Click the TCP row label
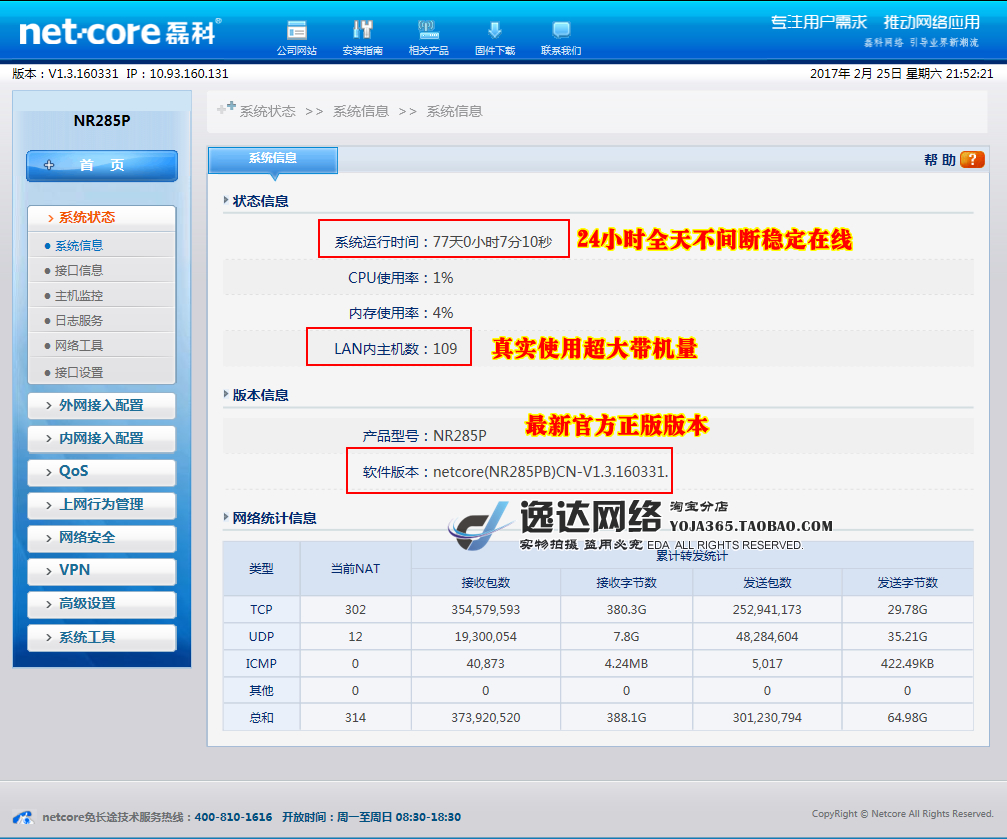Image resolution: width=1007 pixels, height=839 pixels. [261, 610]
